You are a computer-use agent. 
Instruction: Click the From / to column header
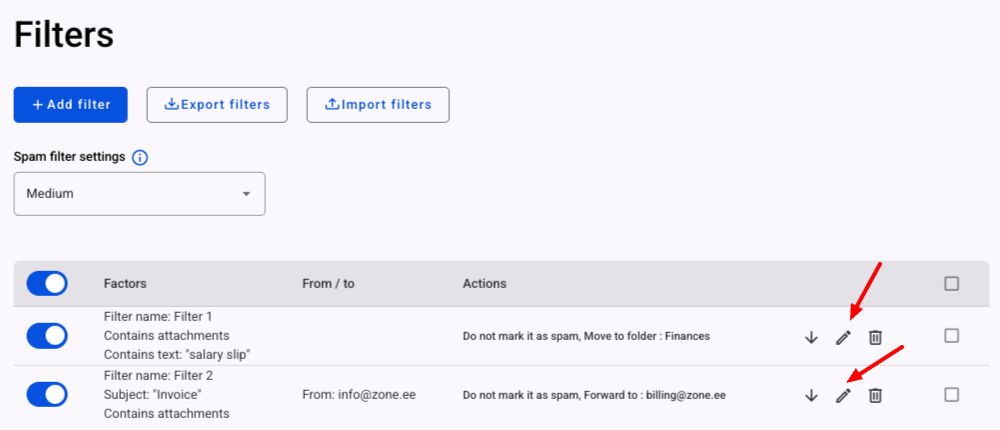(x=328, y=284)
